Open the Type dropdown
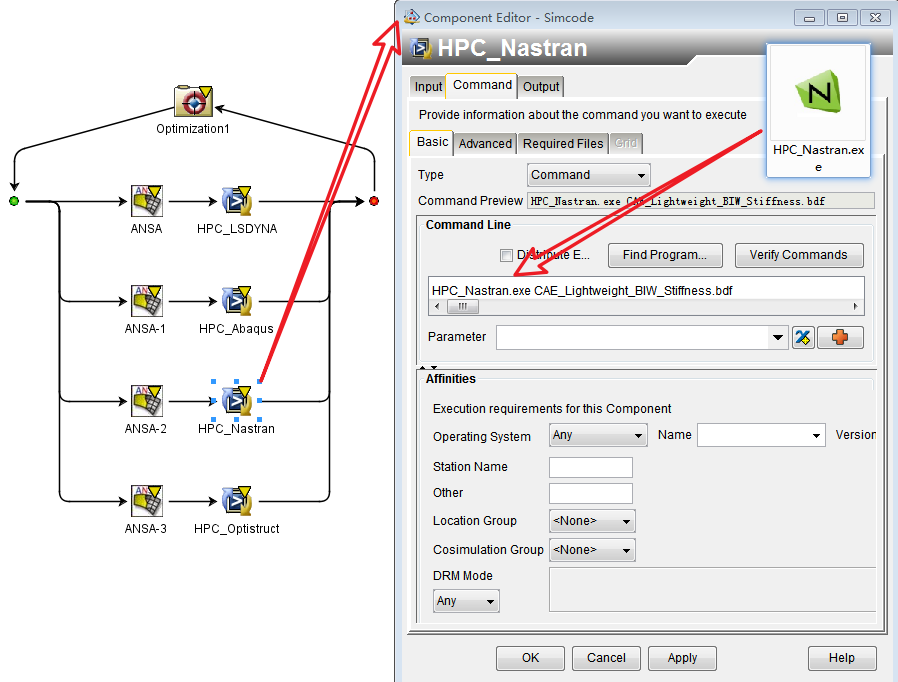The width and height of the screenshot is (898, 682). pyautogui.click(x=589, y=175)
